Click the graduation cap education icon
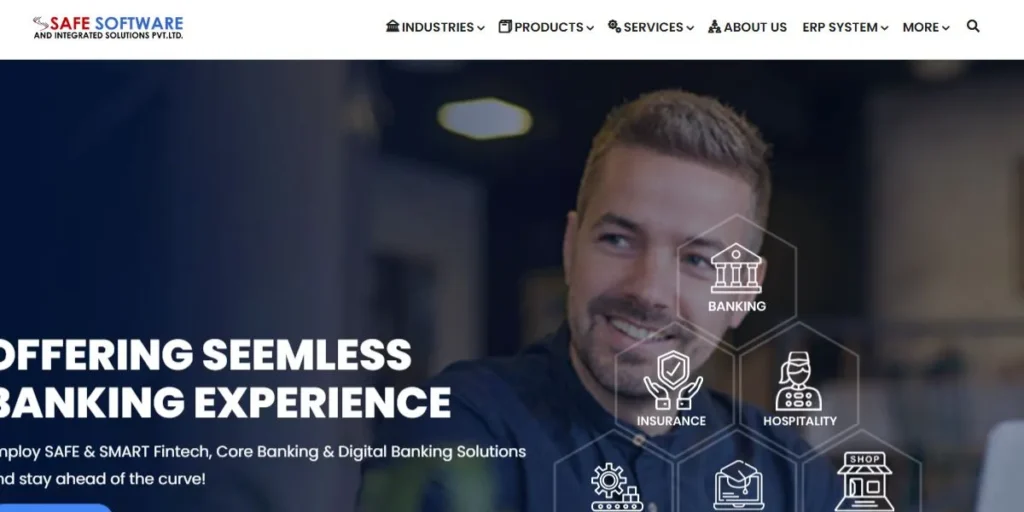This screenshot has height=512, width=1024. coord(739,485)
